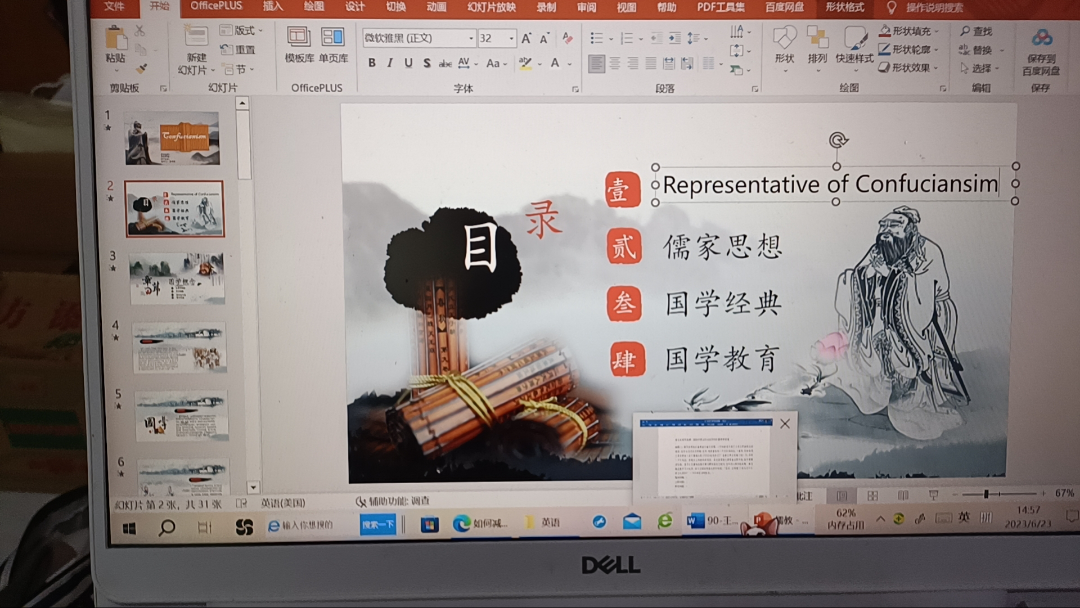1080x608 pixels.
Task: Click the Find button in editing group
Action: [977, 32]
